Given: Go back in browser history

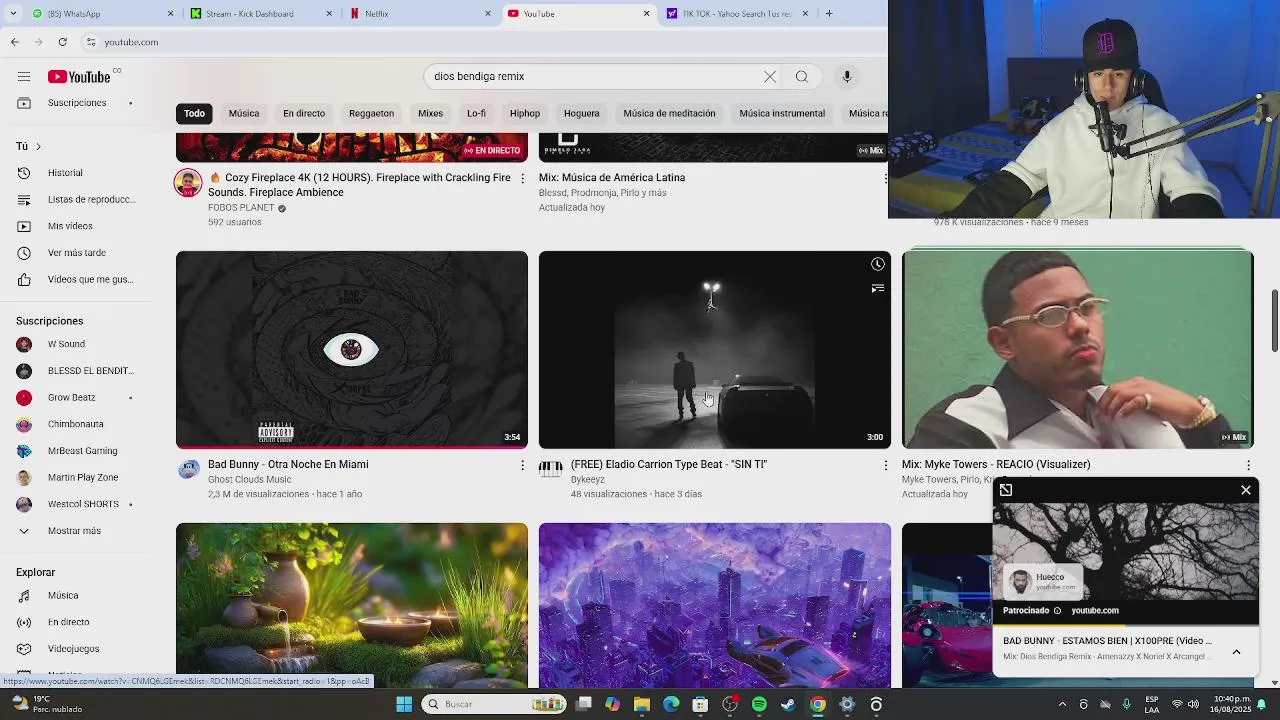Looking at the screenshot, I should tap(15, 42).
